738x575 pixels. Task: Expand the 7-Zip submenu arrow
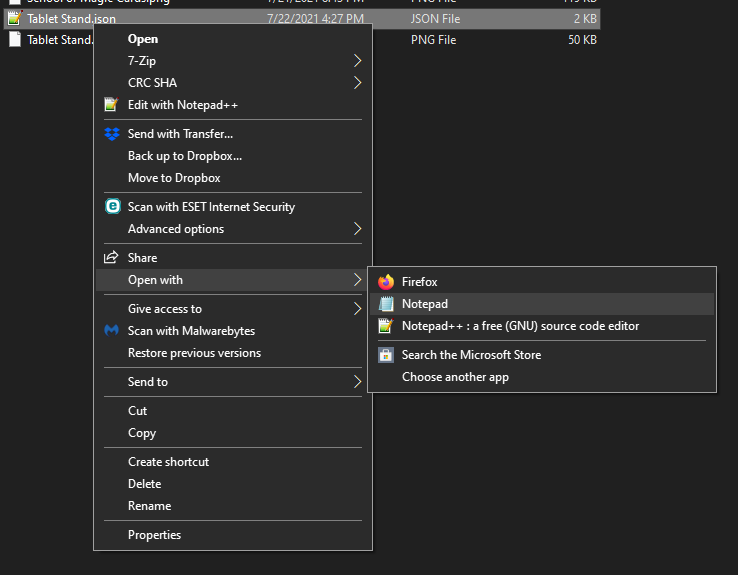coord(358,61)
